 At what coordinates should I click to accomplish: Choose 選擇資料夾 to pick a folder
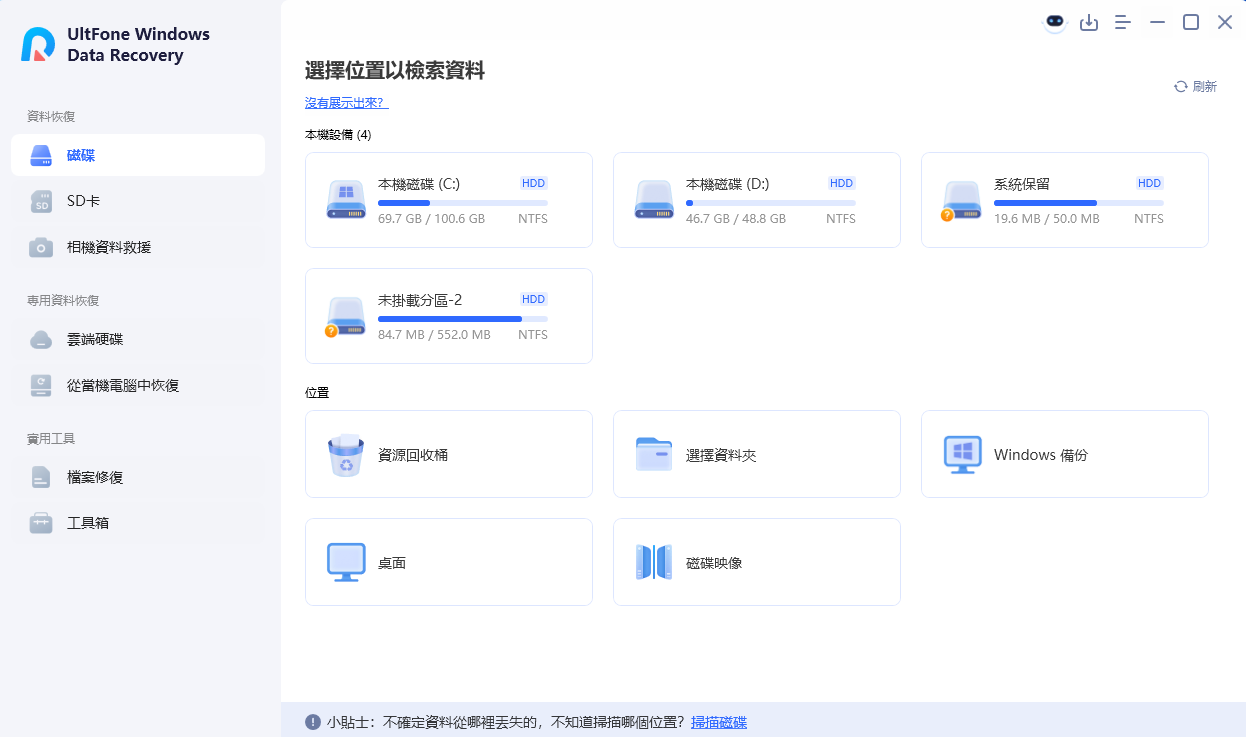tap(756, 454)
